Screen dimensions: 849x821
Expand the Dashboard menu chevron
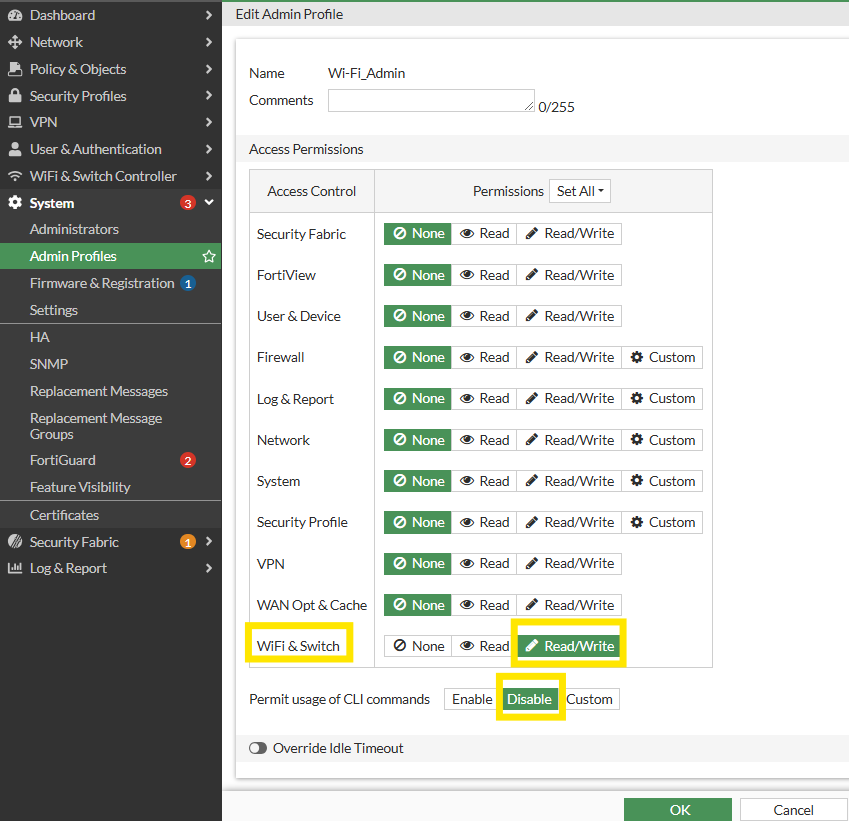pos(209,15)
